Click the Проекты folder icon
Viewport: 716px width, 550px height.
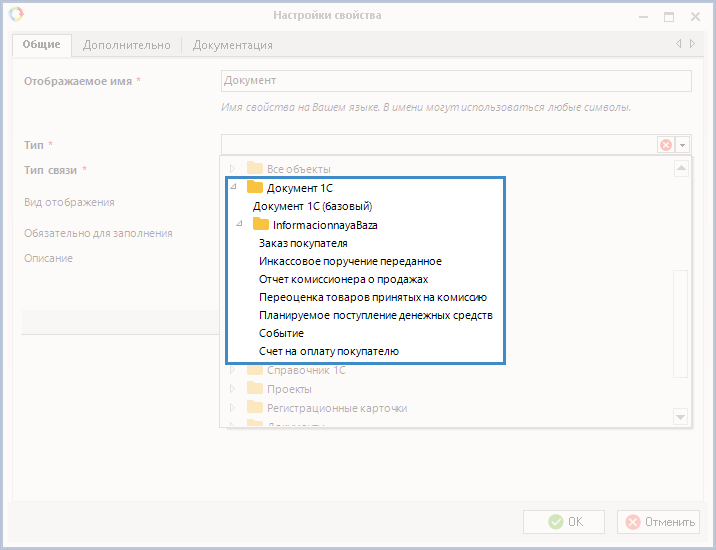(x=255, y=388)
